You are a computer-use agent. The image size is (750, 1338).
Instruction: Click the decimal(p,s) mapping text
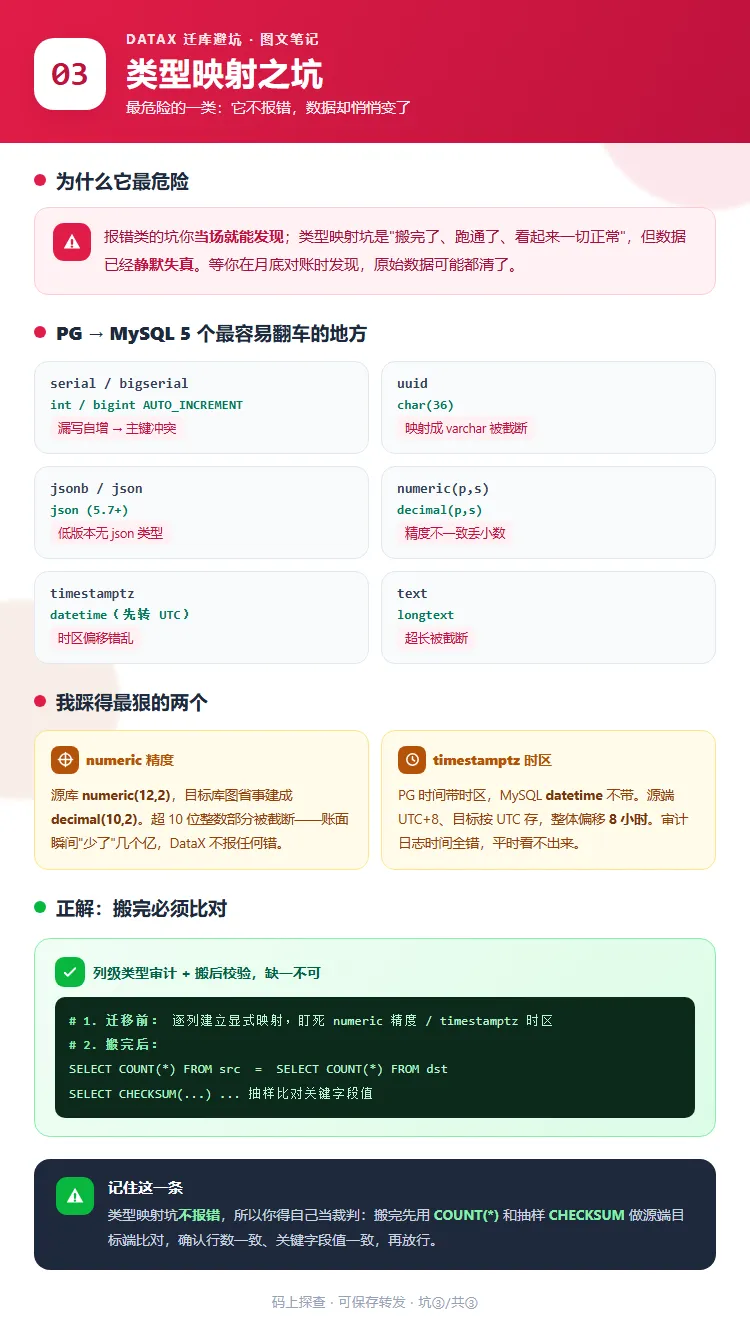click(x=439, y=510)
